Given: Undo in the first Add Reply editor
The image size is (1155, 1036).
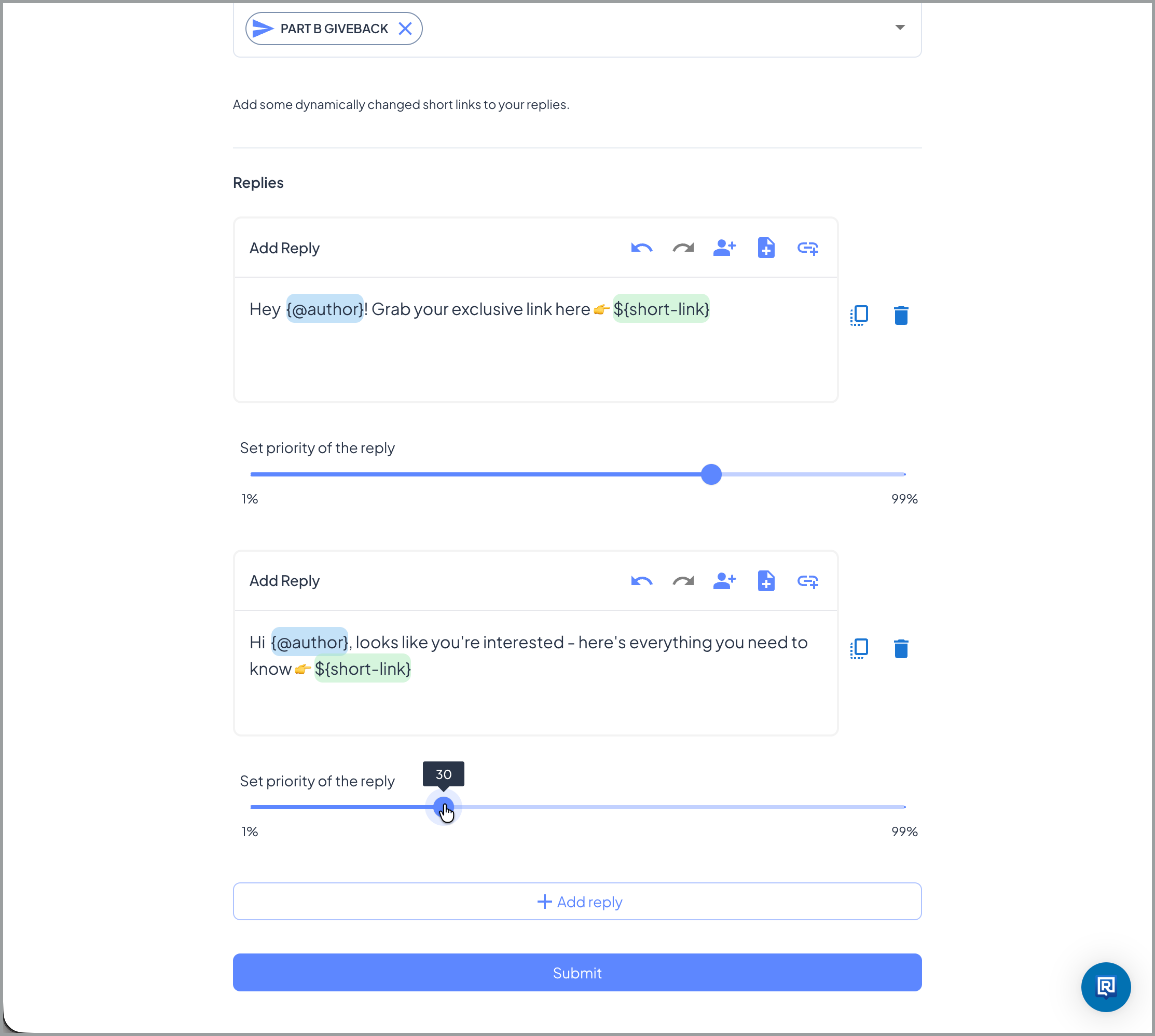Looking at the screenshot, I should pos(641,248).
